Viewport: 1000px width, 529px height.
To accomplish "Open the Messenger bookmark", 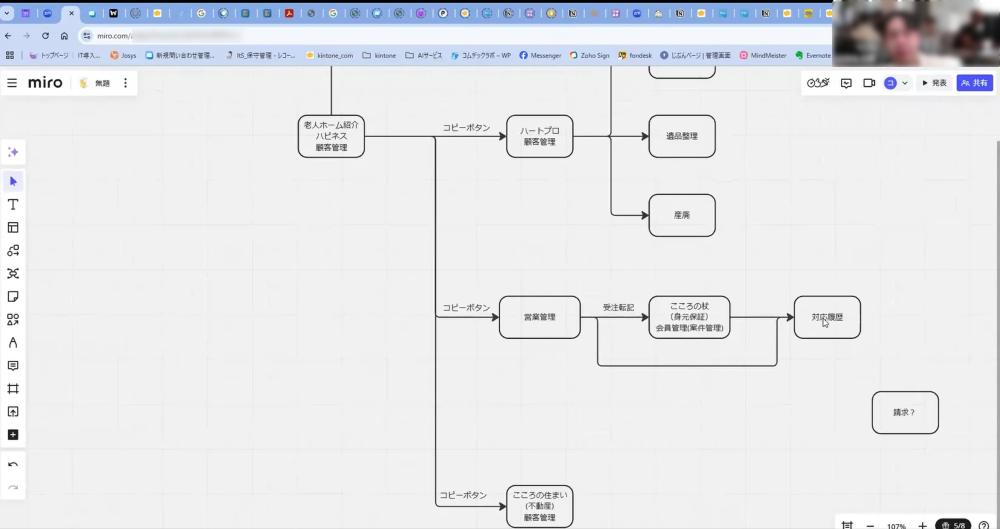I will [540, 56].
